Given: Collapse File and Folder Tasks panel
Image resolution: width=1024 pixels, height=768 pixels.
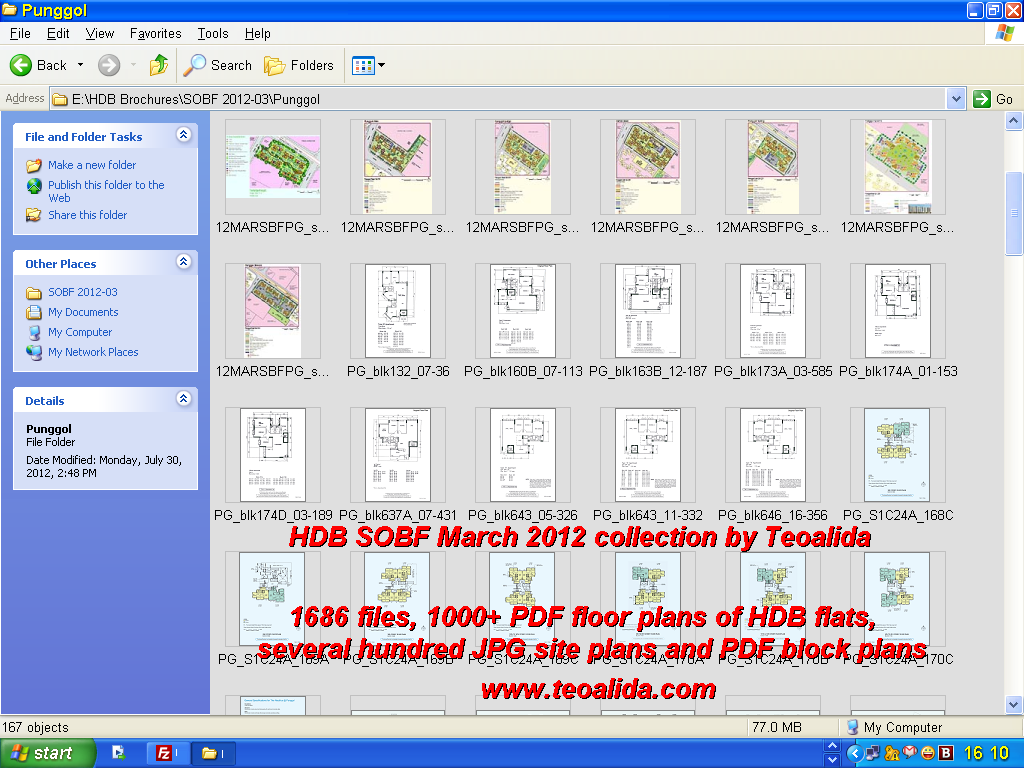Looking at the screenshot, I should click(x=184, y=135).
